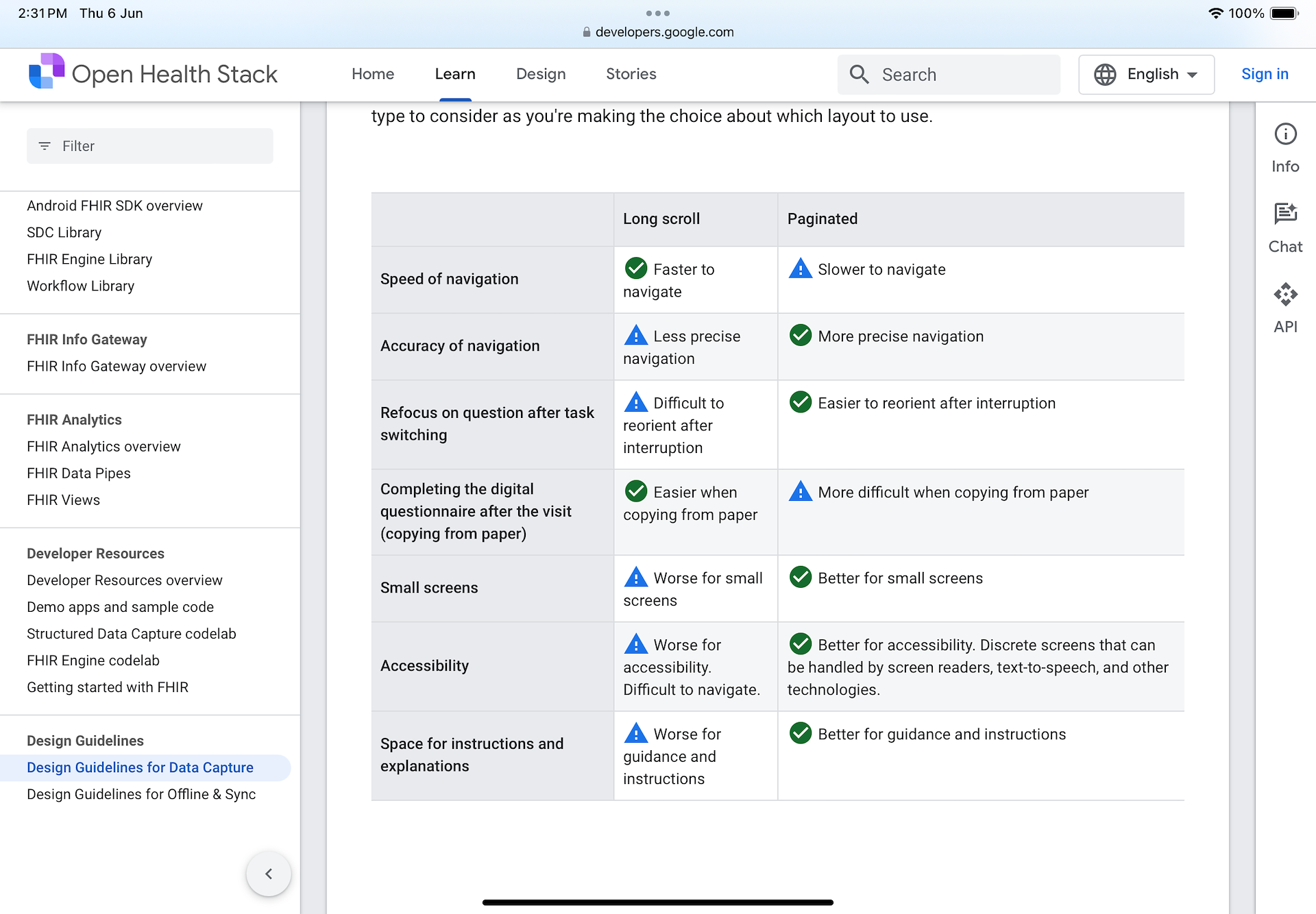
Task: Tap the Safari three-dot multitasking menu
Action: click(x=657, y=13)
